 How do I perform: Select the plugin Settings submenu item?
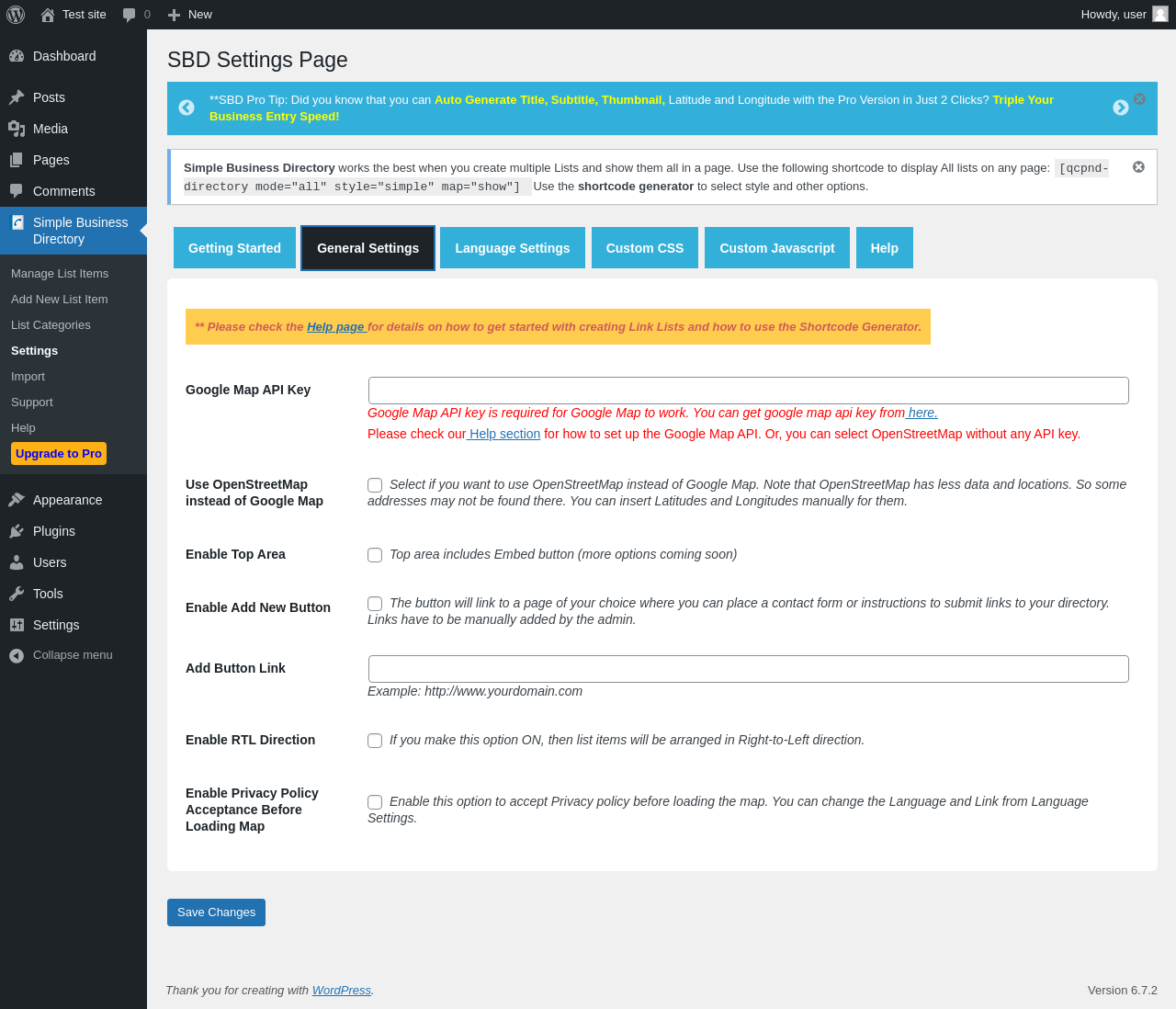(x=34, y=351)
